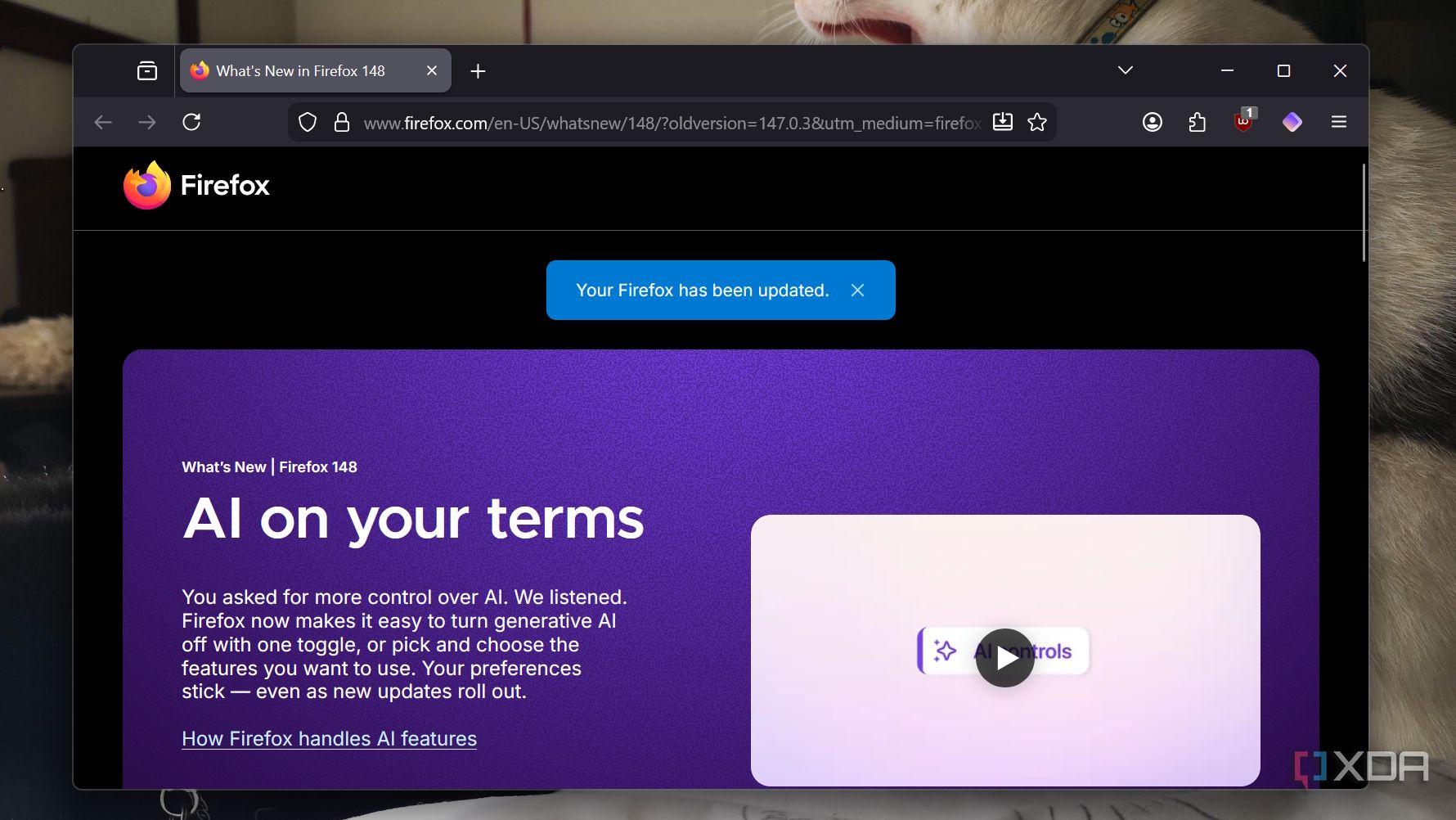Close the What's New in Firefox 148 tab
The image size is (1456, 820).
tap(432, 71)
